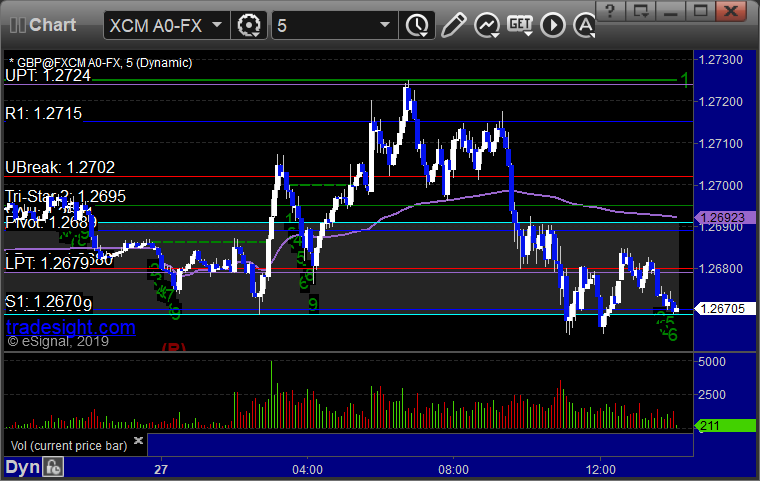The height and width of the screenshot is (481, 760).
Task: Close the Vol current price bar tab
Action: click(x=138, y=440)
